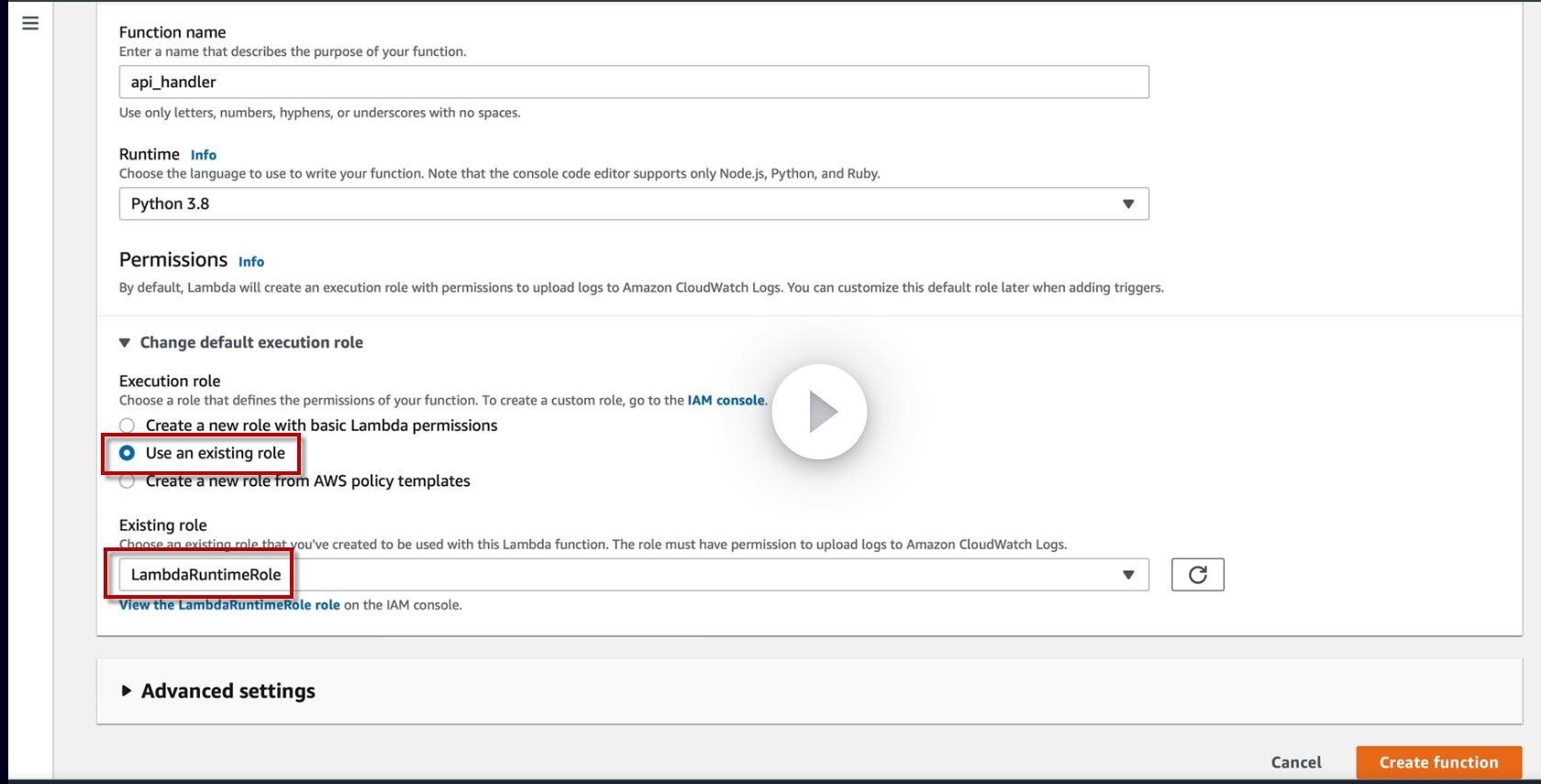Select 'Use an existing role' radio option

pyautogui.click(x=127, y=453)
